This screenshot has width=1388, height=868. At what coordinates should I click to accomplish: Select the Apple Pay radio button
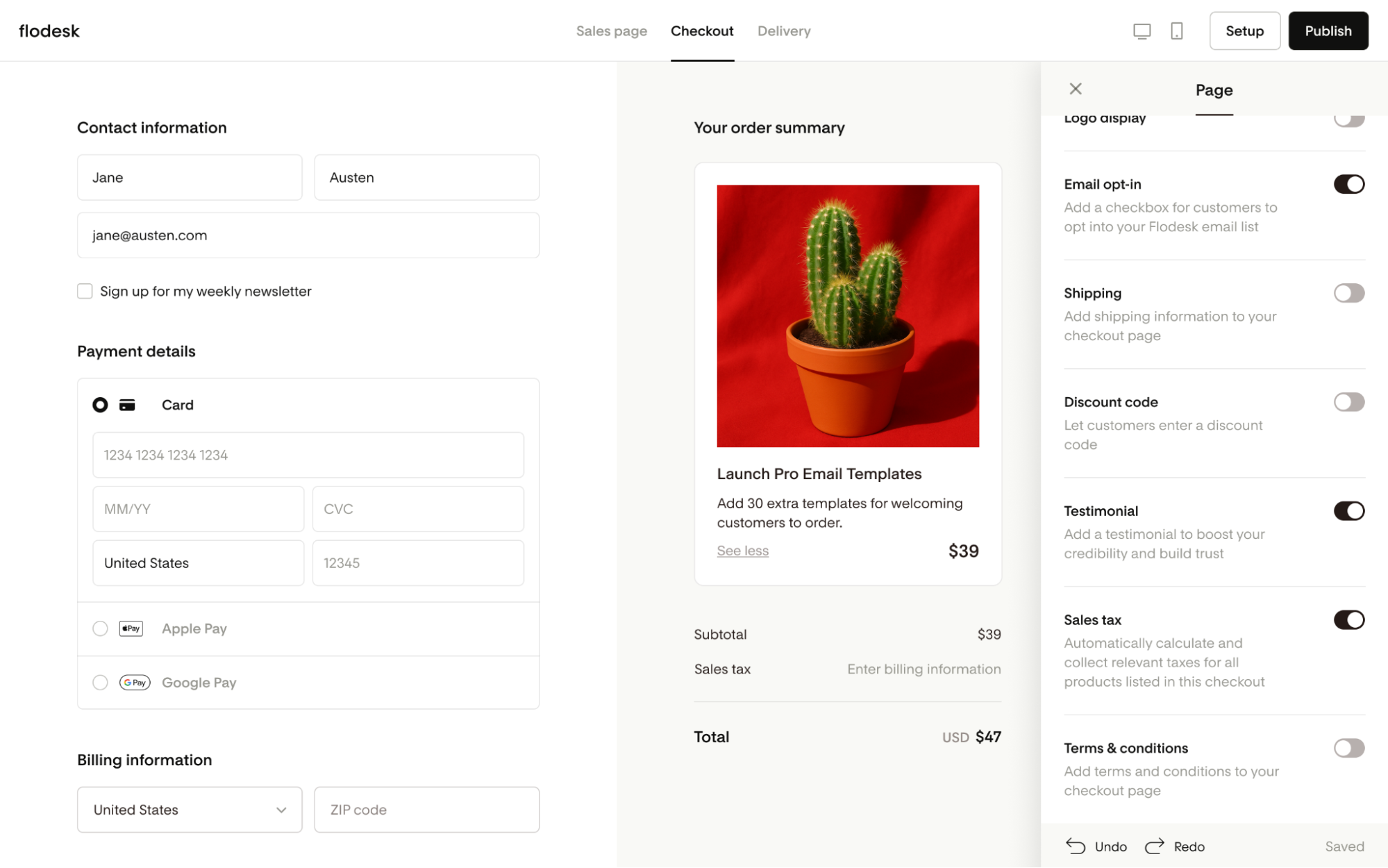coord(100,628)
